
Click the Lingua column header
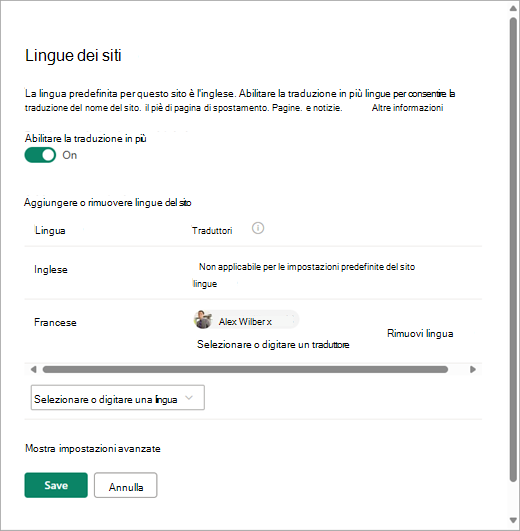[50, 231]
